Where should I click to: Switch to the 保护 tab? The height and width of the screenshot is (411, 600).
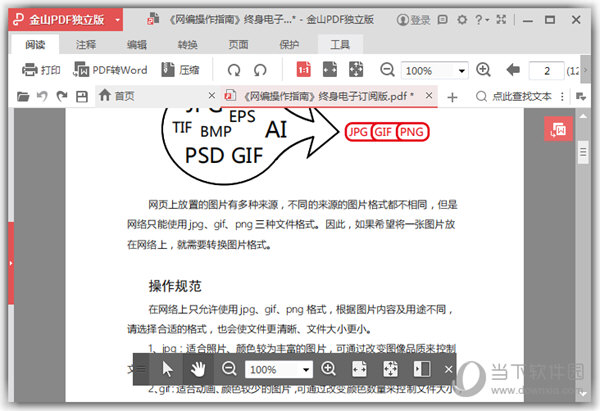click(289, 45)
